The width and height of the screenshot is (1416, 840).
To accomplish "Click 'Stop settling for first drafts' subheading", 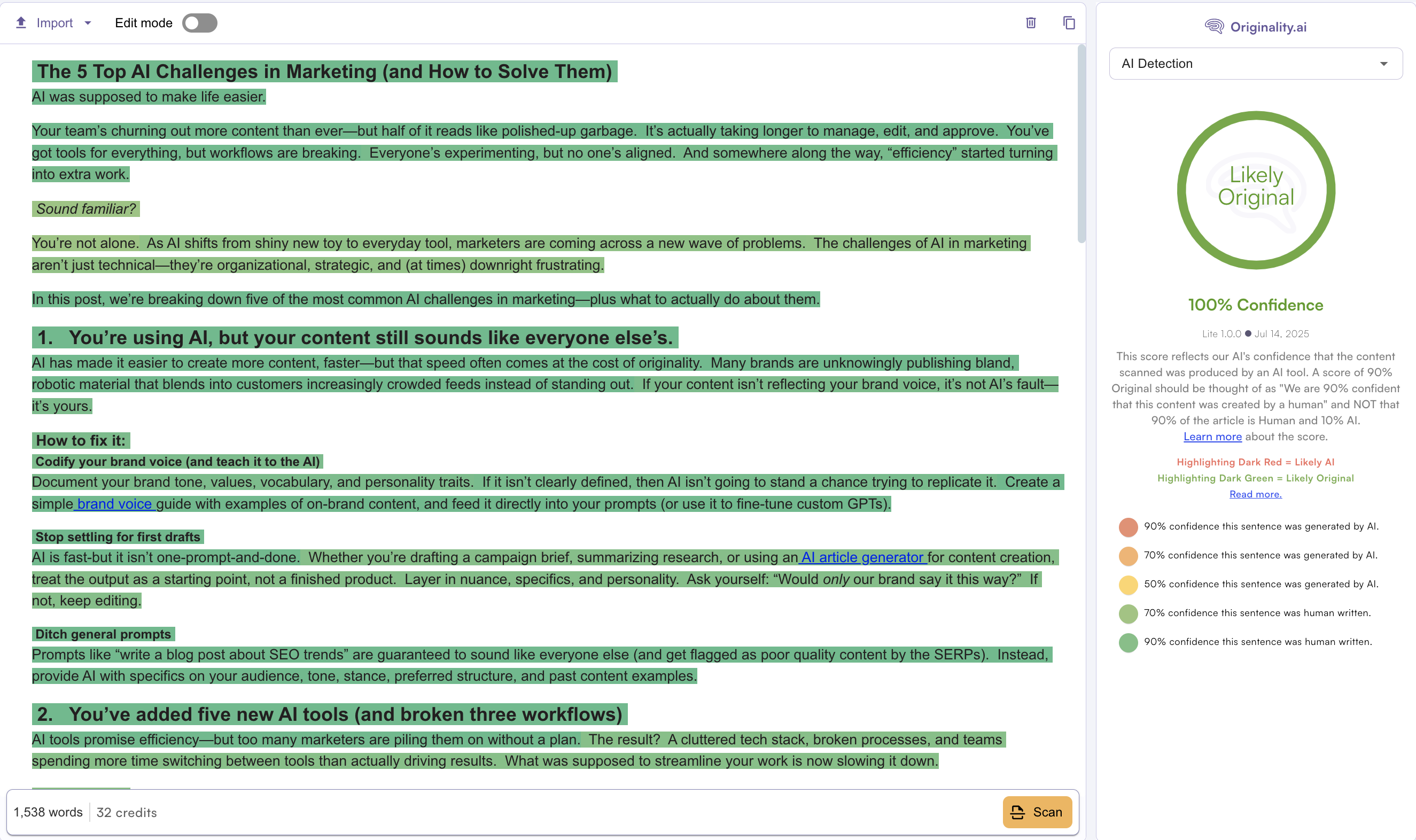I will coord(118,536).
